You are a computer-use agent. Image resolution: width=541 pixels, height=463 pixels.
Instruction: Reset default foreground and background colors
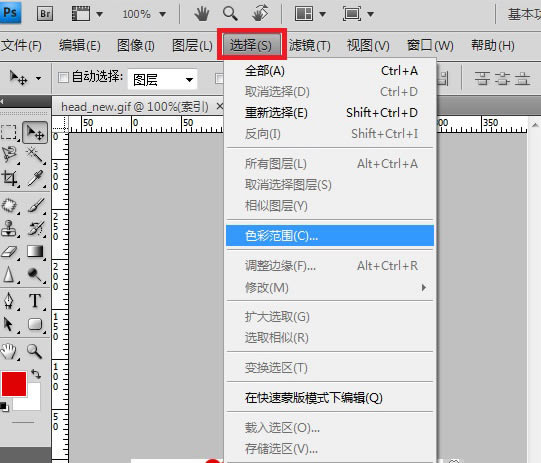pyautogui.click(x=4, y=407)
